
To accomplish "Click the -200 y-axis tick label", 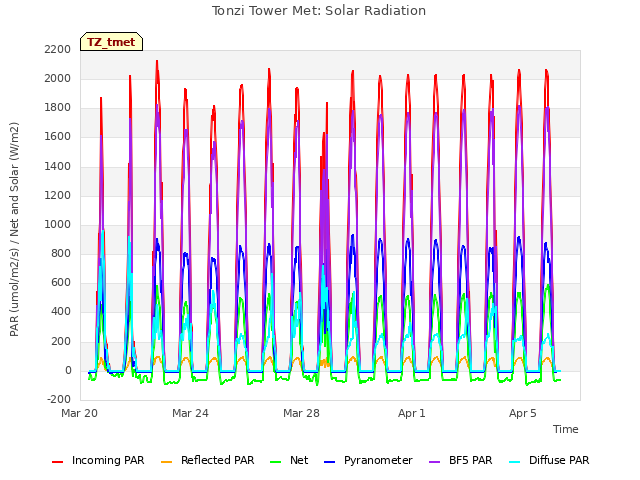I will (x=59, y=400).
